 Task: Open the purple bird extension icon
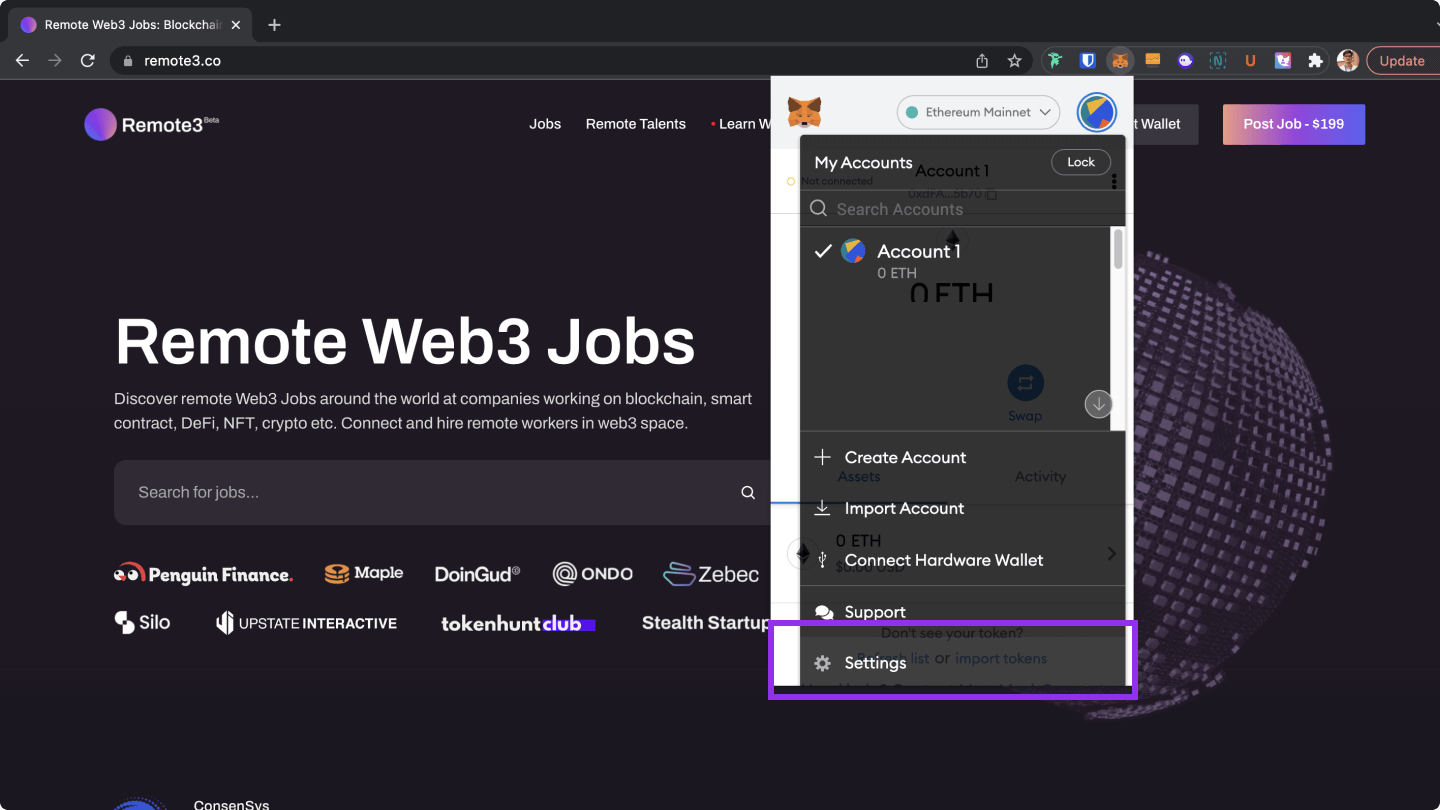point(1282,61)
